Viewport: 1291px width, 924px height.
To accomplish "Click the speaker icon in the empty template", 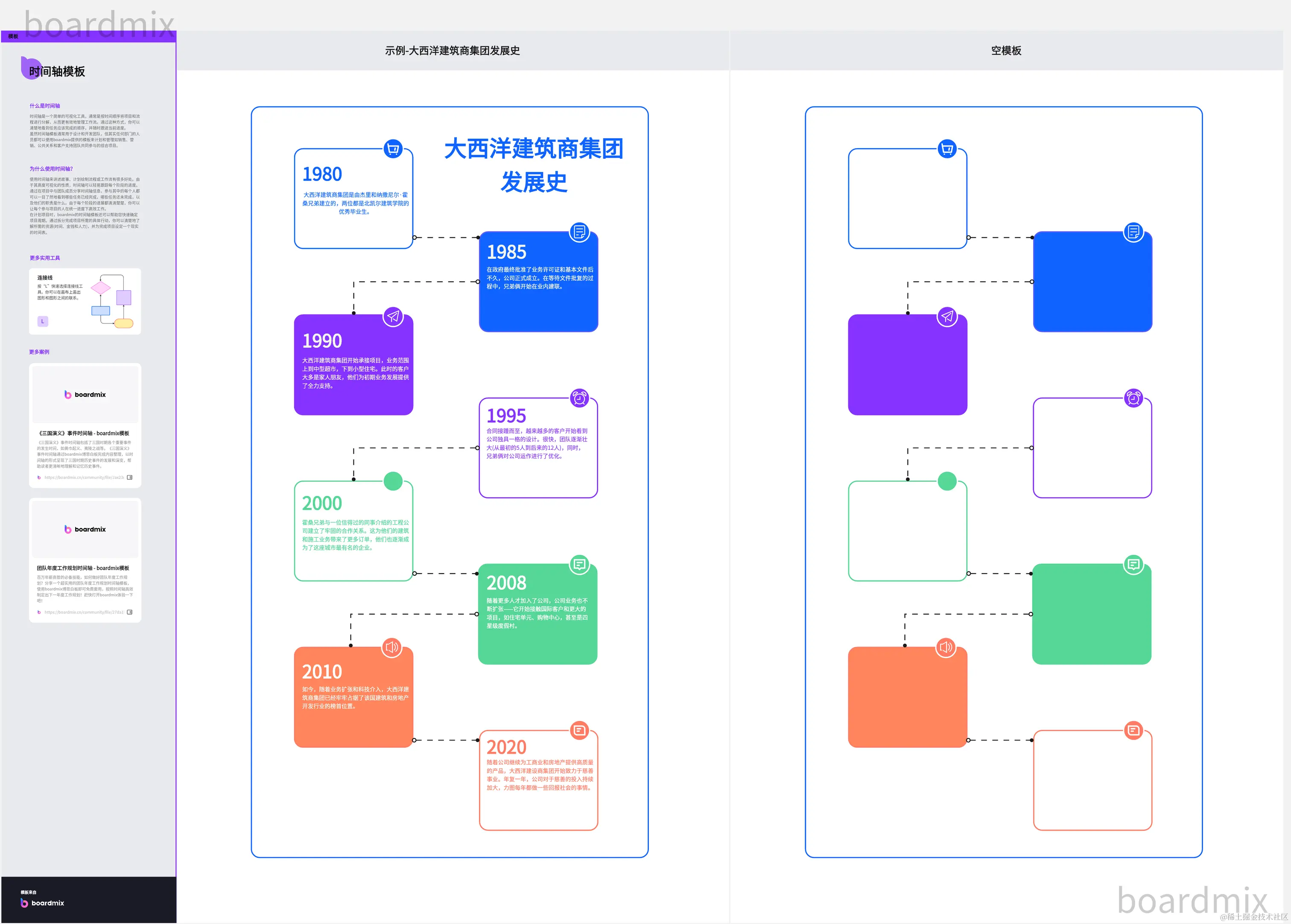I will 946,647.
